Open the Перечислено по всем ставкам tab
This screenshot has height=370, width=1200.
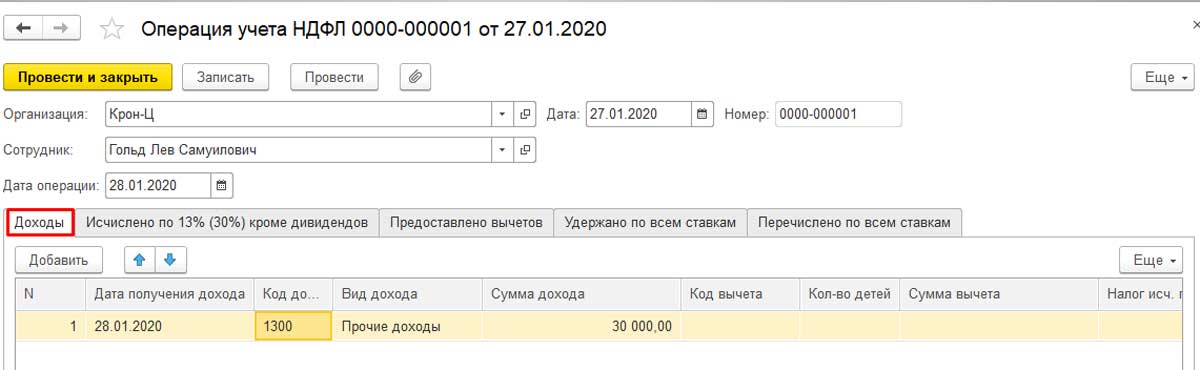coord(855,222)
